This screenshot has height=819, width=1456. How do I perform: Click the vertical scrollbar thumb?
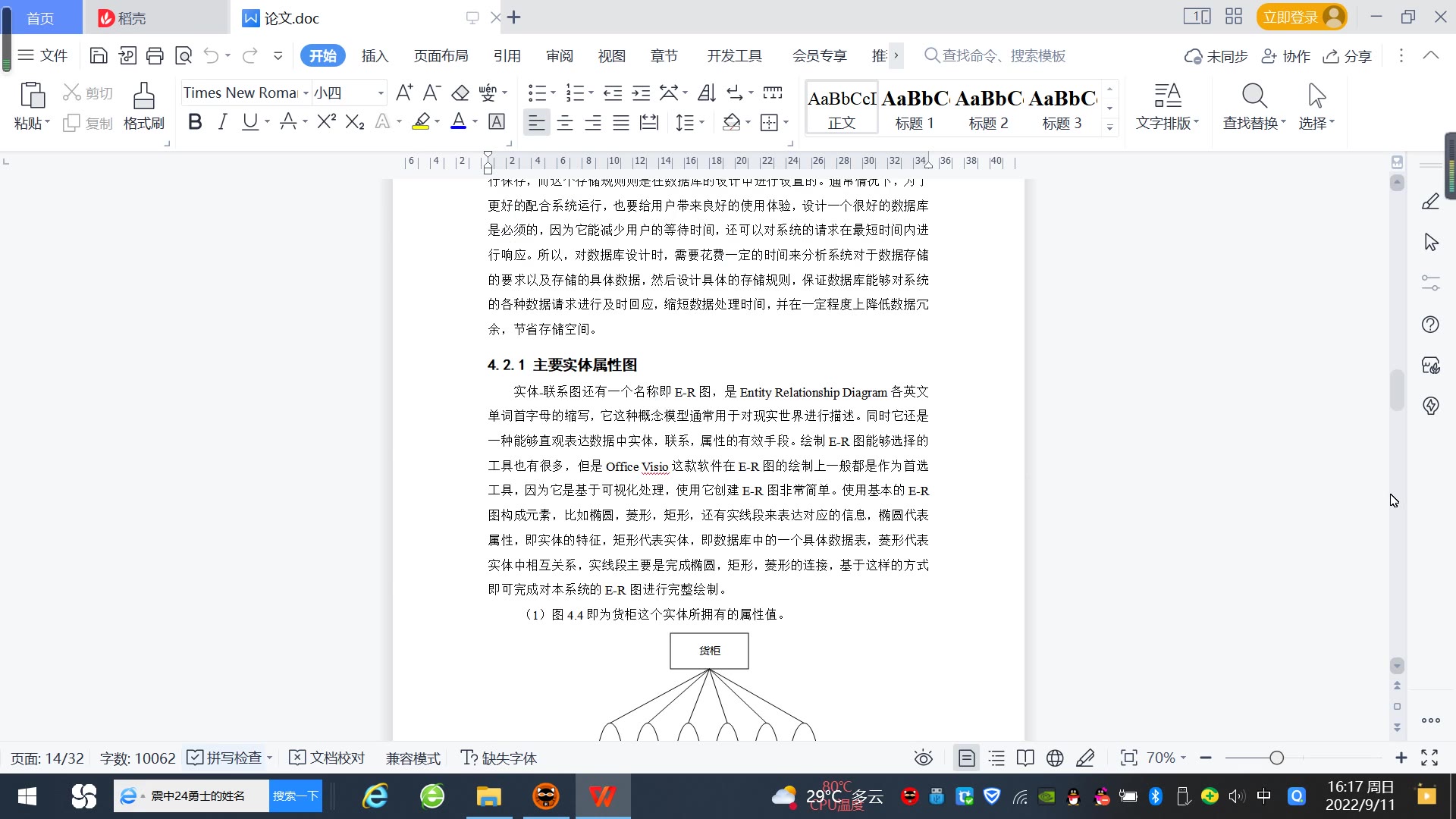click(1397, 391)
